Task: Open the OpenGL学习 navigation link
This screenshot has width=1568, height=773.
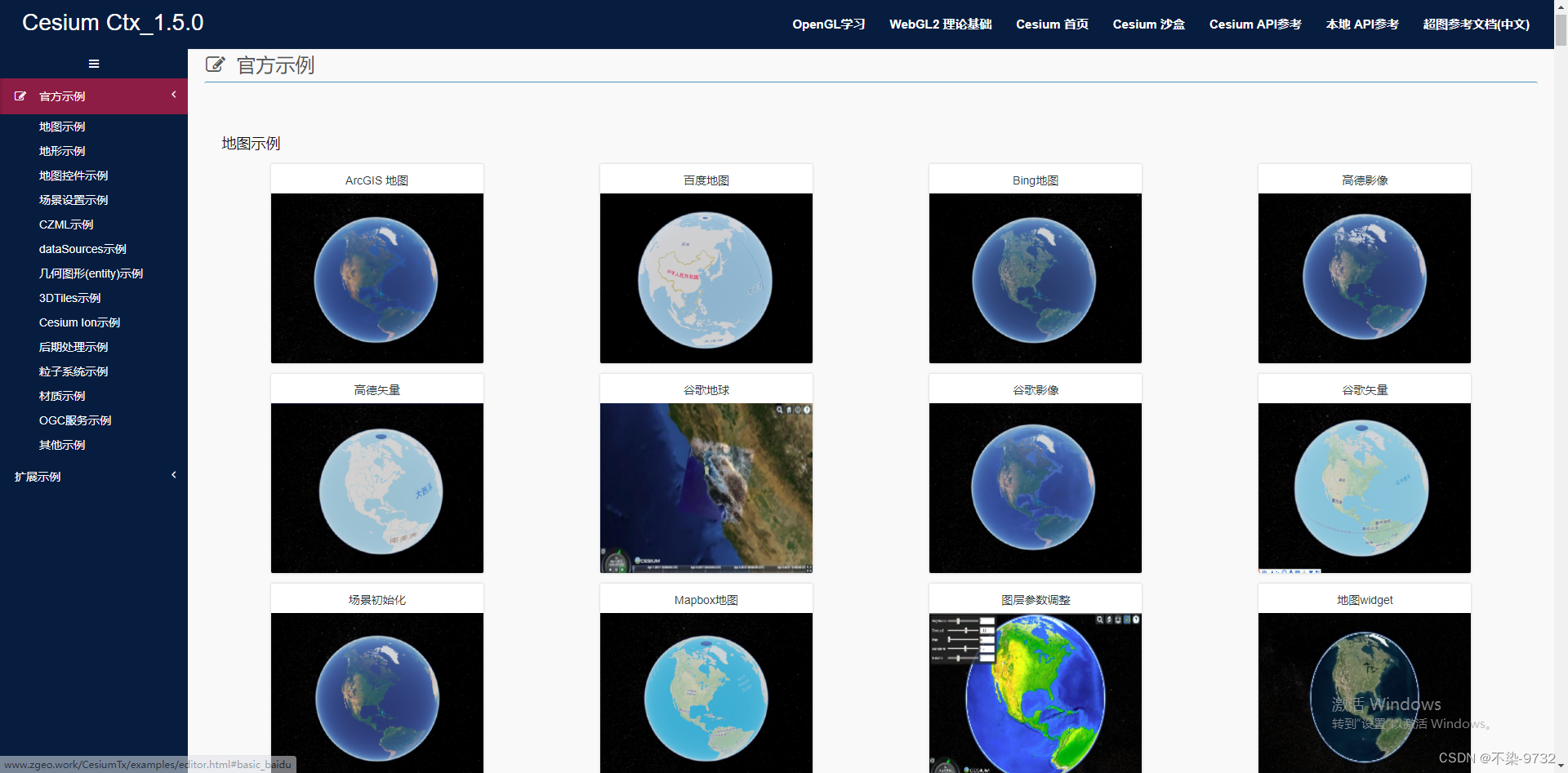Action: coord(828,24)
